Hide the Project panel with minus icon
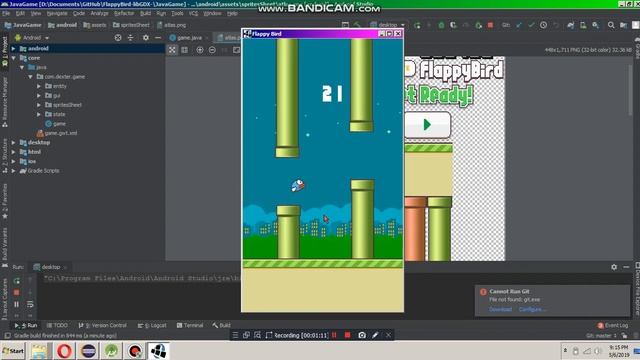 158,38
